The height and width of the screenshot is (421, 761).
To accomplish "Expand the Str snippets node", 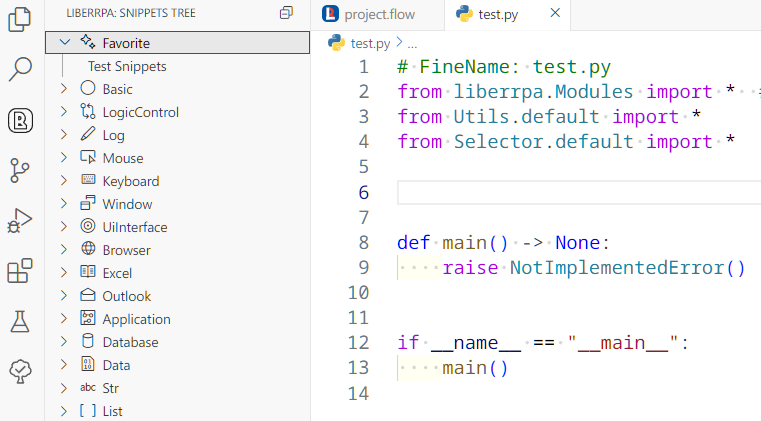I will (64, 387).
